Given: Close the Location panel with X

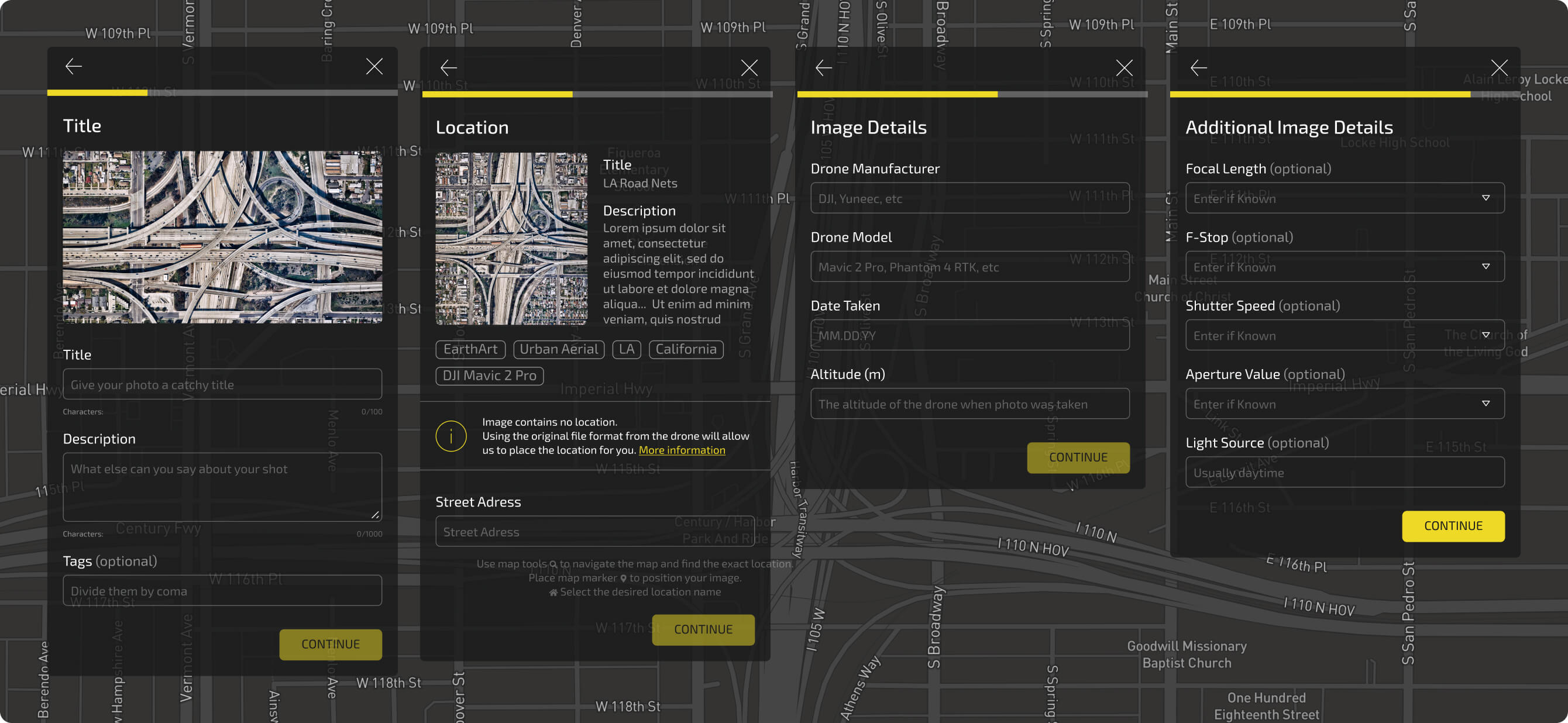Looking at the screenshot, I should [x=749, y=67].
